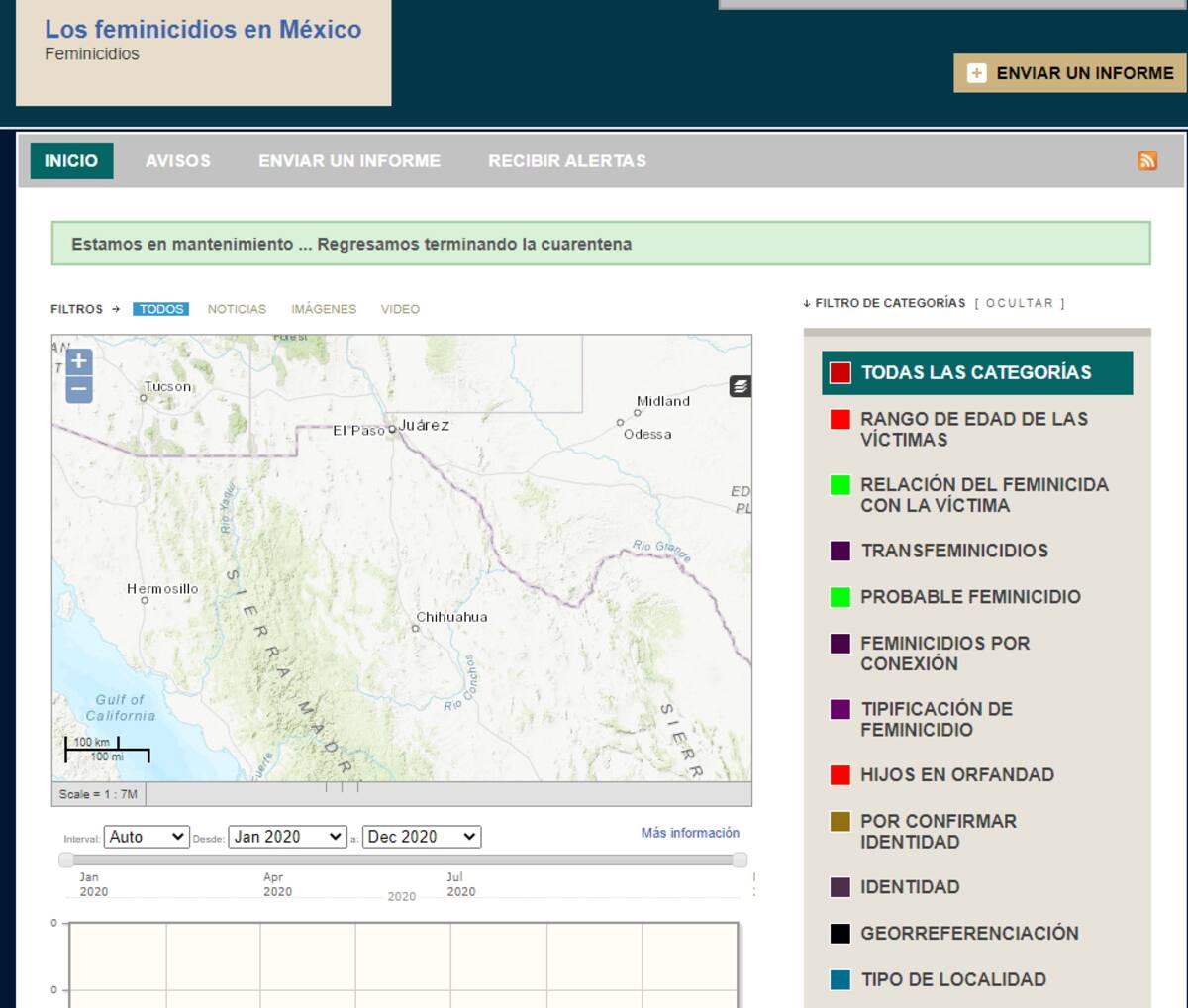Click the Georreferenciación black category icon
1188x1008 pixels.
click(841, 933)
